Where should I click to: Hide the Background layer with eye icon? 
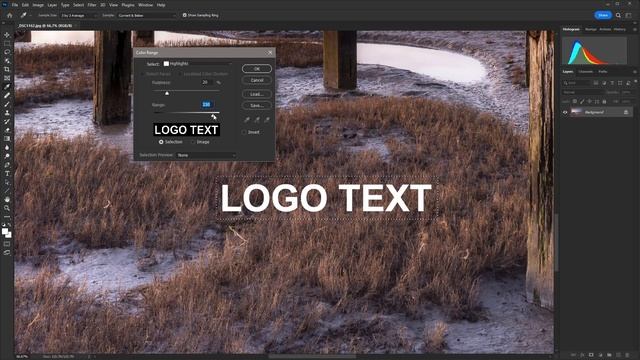point(565,112)
